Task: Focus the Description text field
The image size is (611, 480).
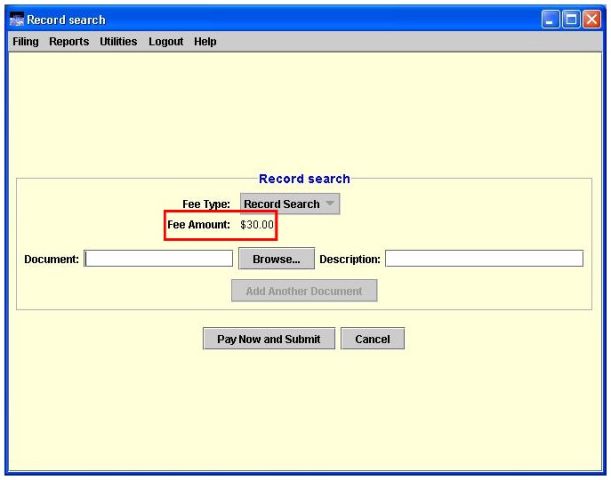Action: [484, 259]
